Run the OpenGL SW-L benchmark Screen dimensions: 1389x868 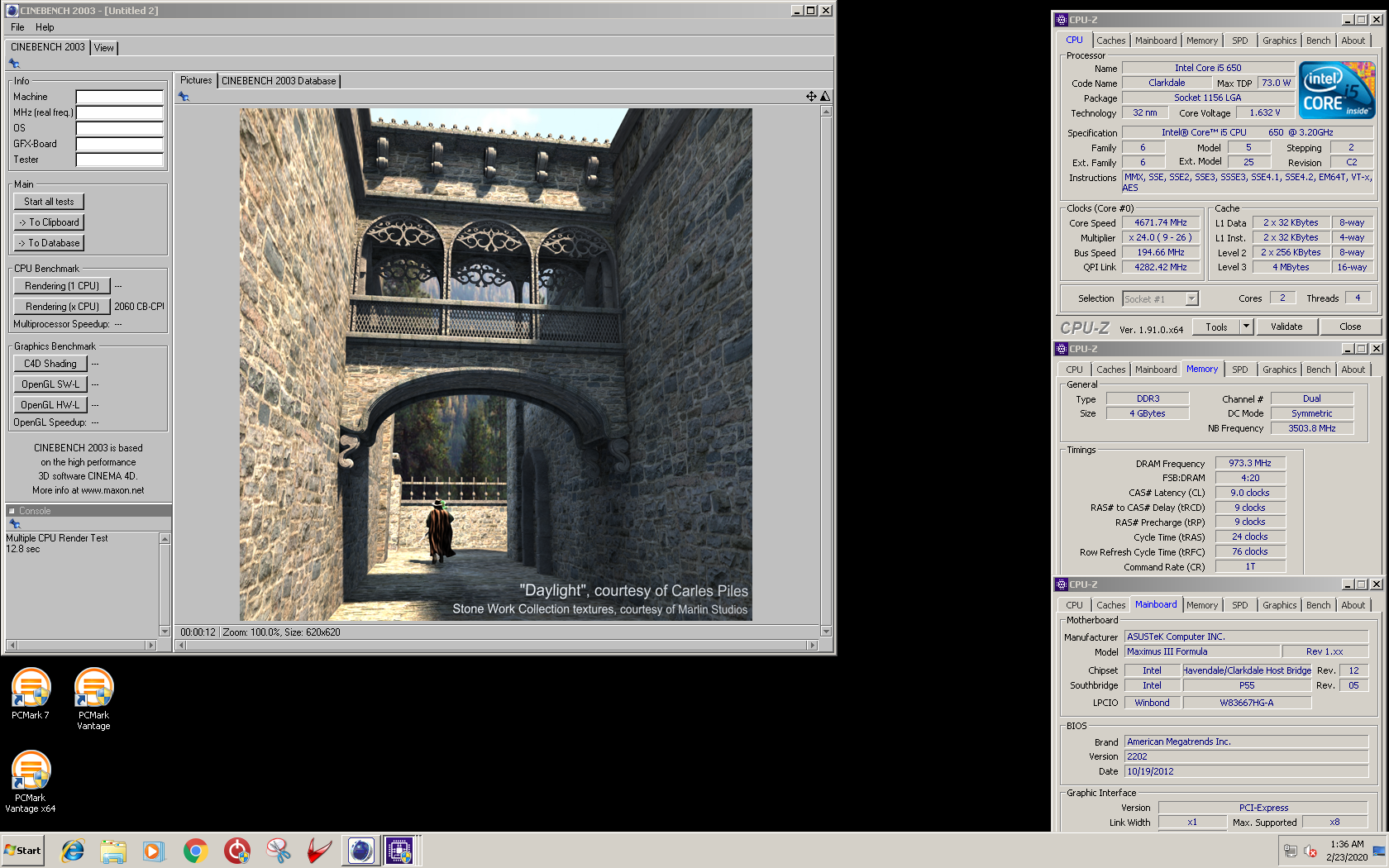[50, 384]
